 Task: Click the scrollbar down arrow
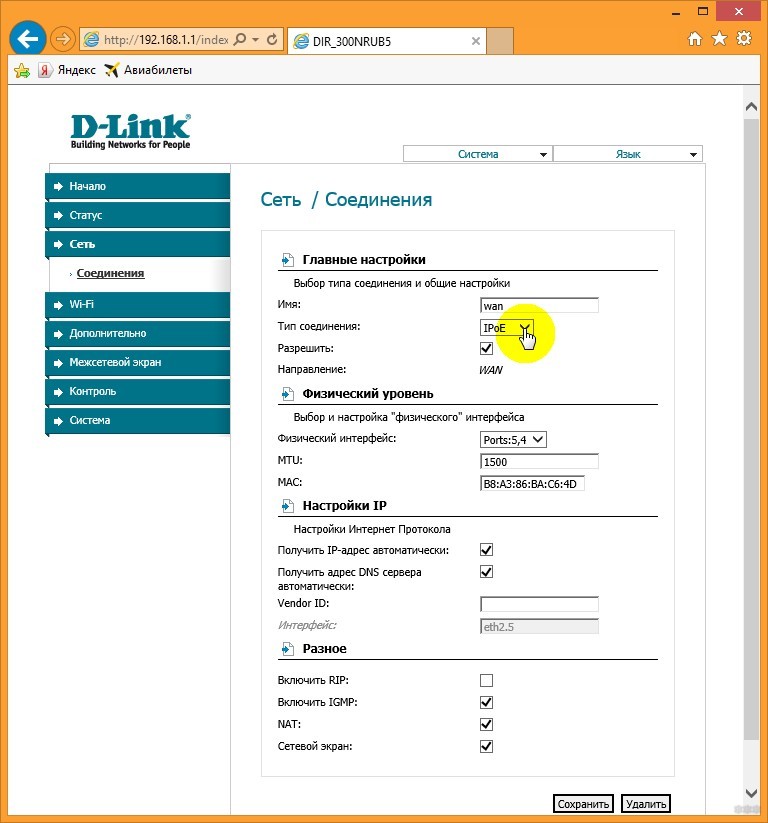point(751,793)
